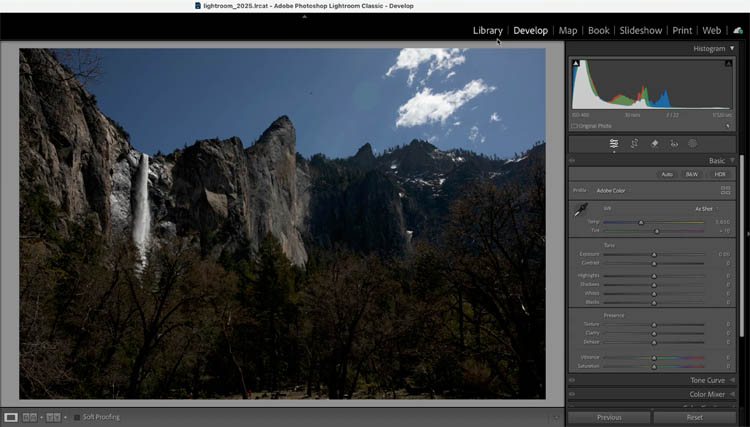750x427 pixels.
Task: Select the Red Eye correction tool
Action: pos(673,144)
